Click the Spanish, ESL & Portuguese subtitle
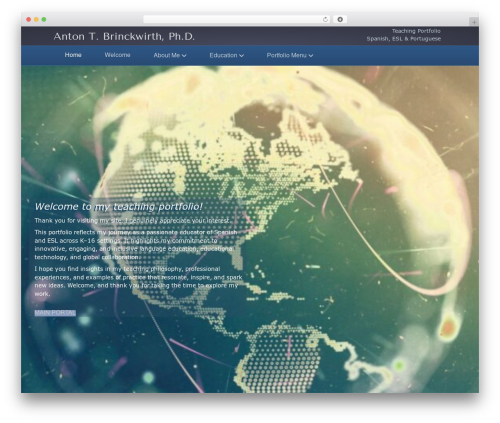This screenshot has width=500, height=423. coord(404,39)
